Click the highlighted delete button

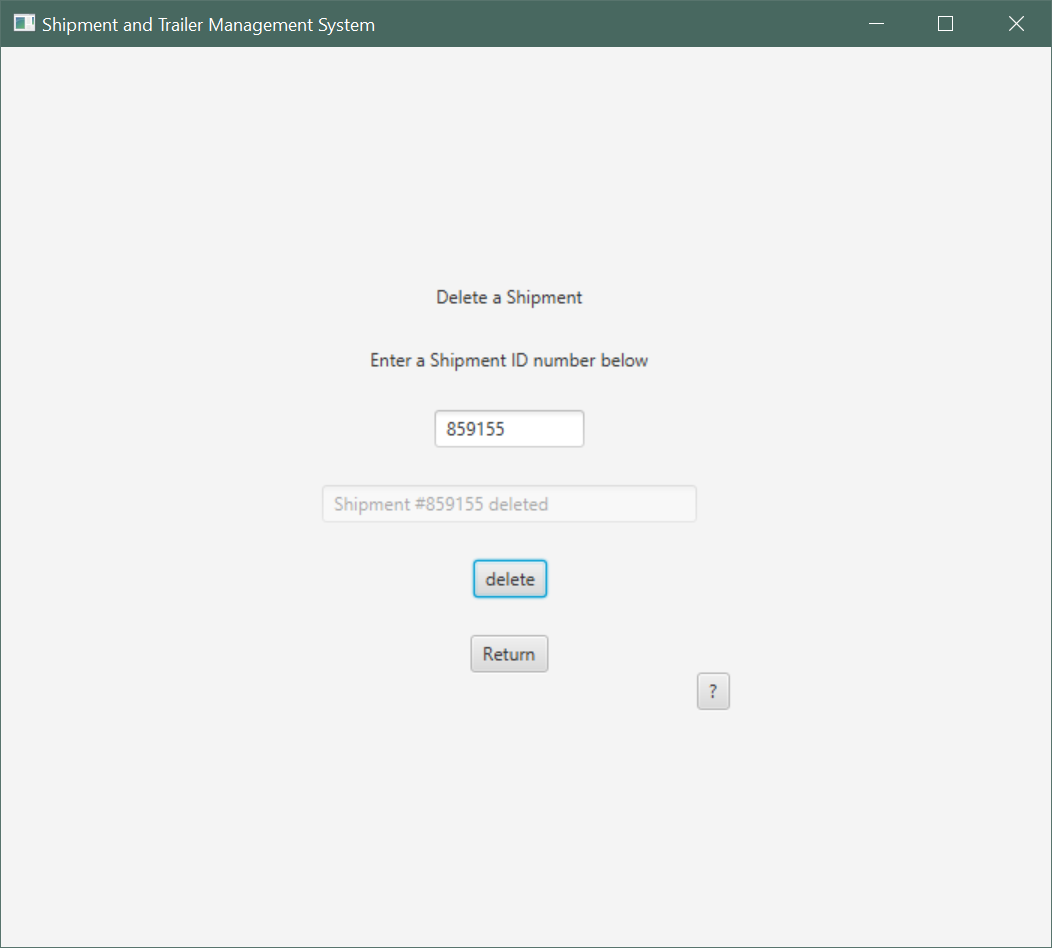510,578
